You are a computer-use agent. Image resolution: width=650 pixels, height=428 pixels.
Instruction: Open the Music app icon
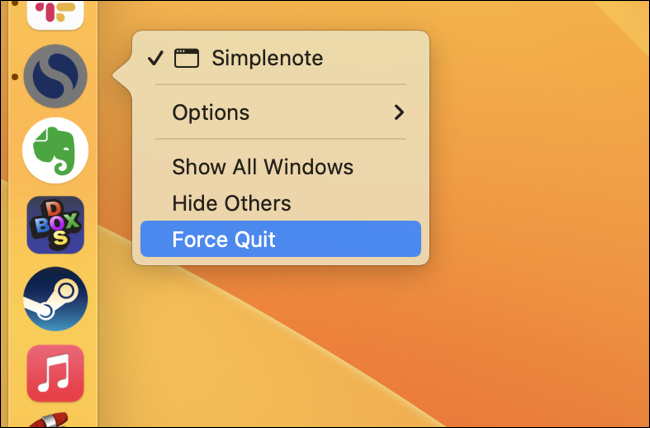[x=56, y=373]
